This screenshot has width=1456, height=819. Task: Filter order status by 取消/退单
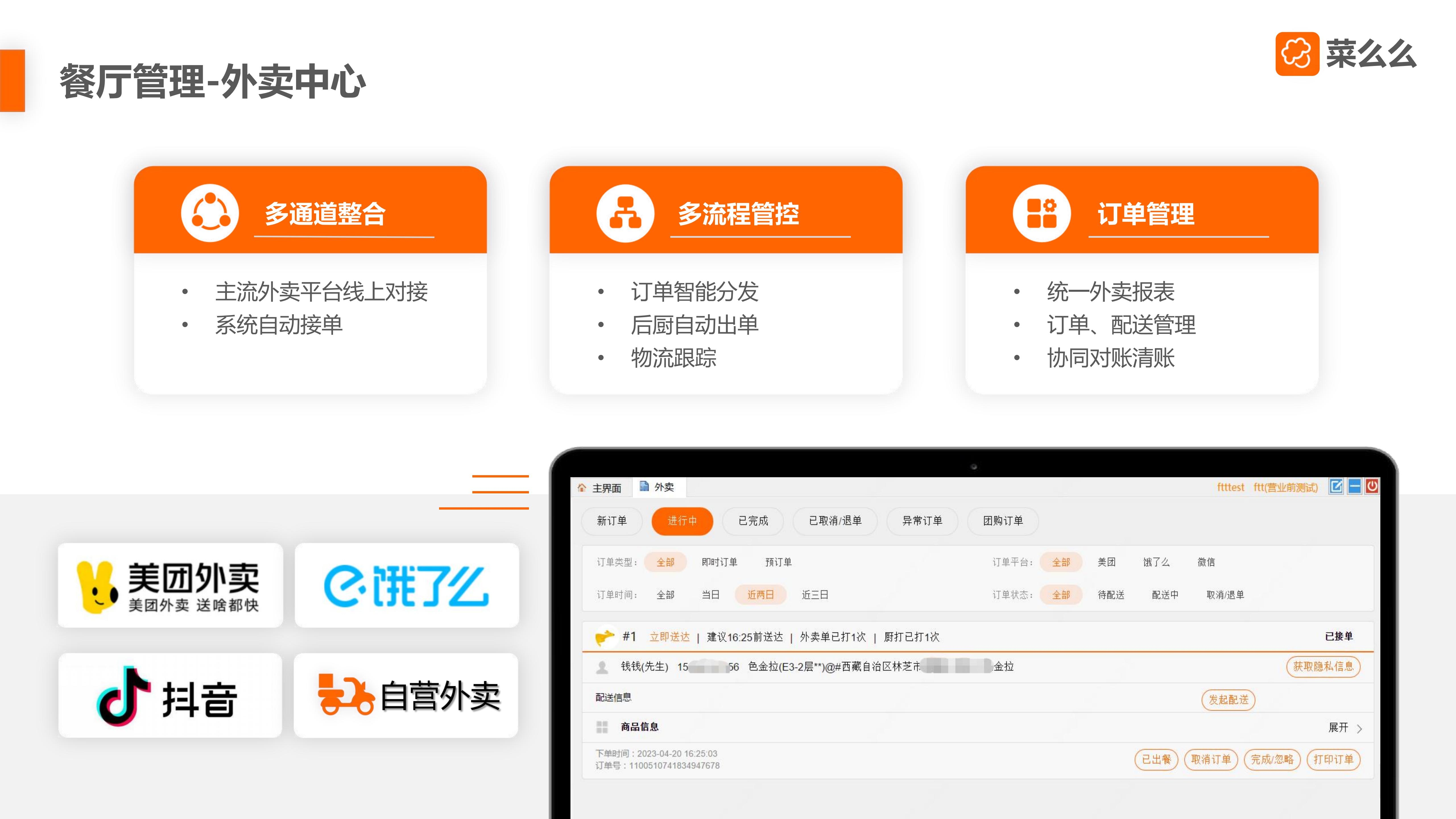[x=1225, y=595]
